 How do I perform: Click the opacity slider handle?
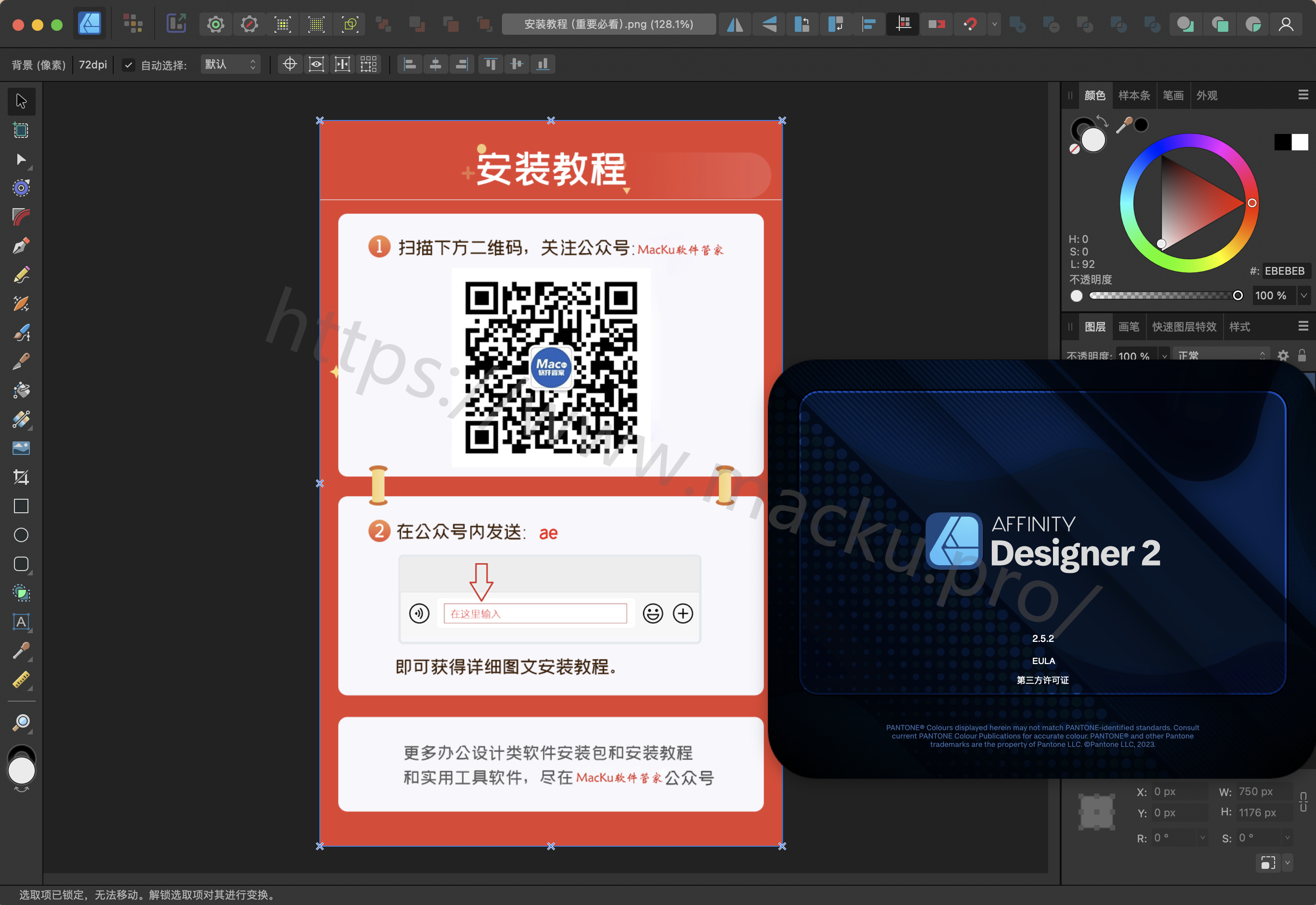[x=1238, y=295]
